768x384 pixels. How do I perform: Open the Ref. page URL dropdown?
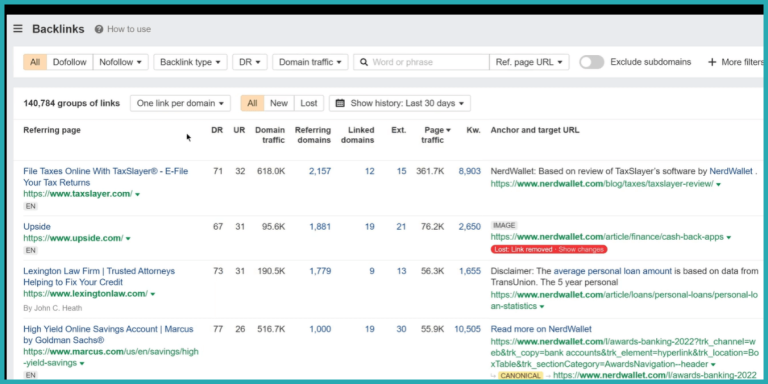coord(529,62)
